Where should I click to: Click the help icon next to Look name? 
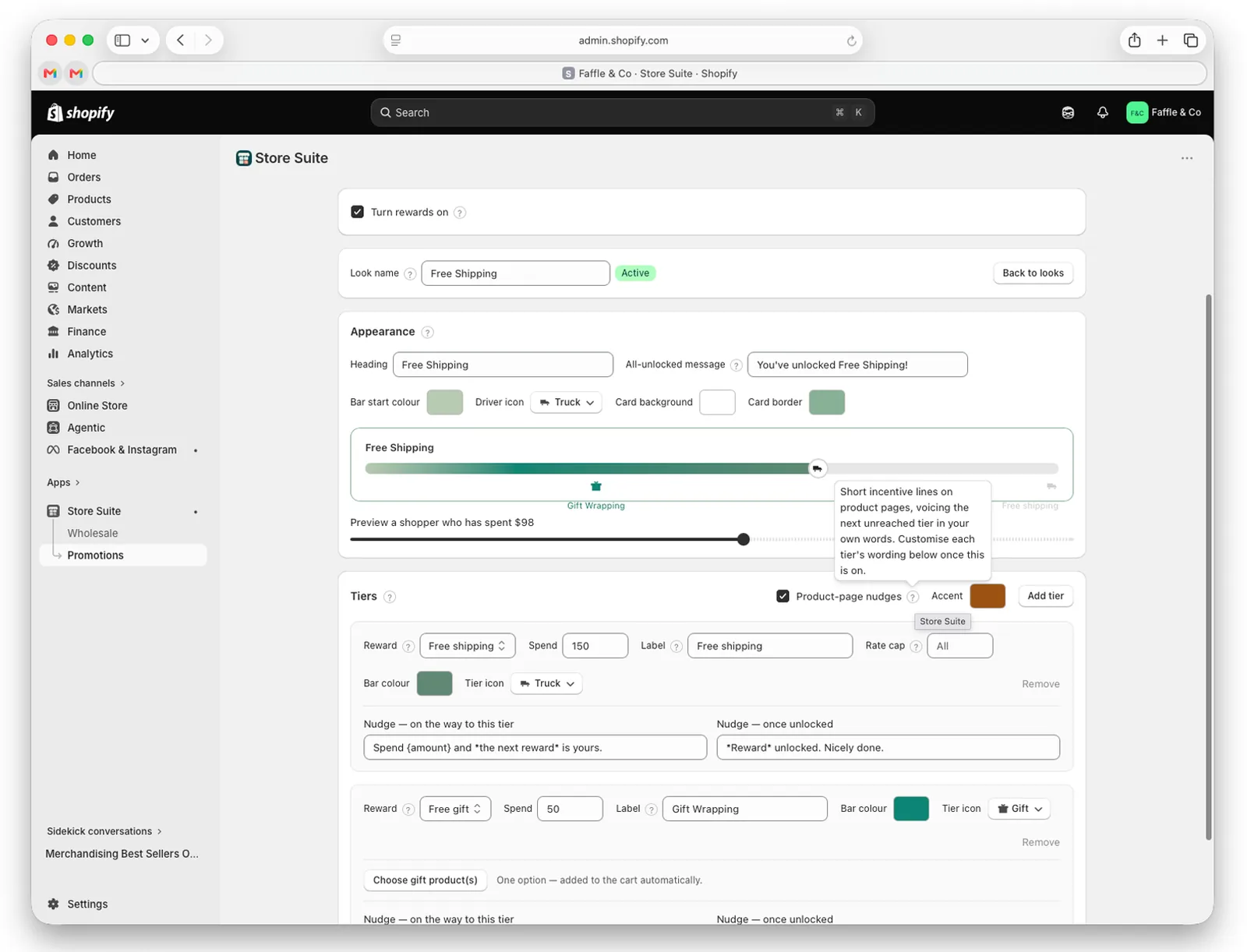tap(410, 274)
